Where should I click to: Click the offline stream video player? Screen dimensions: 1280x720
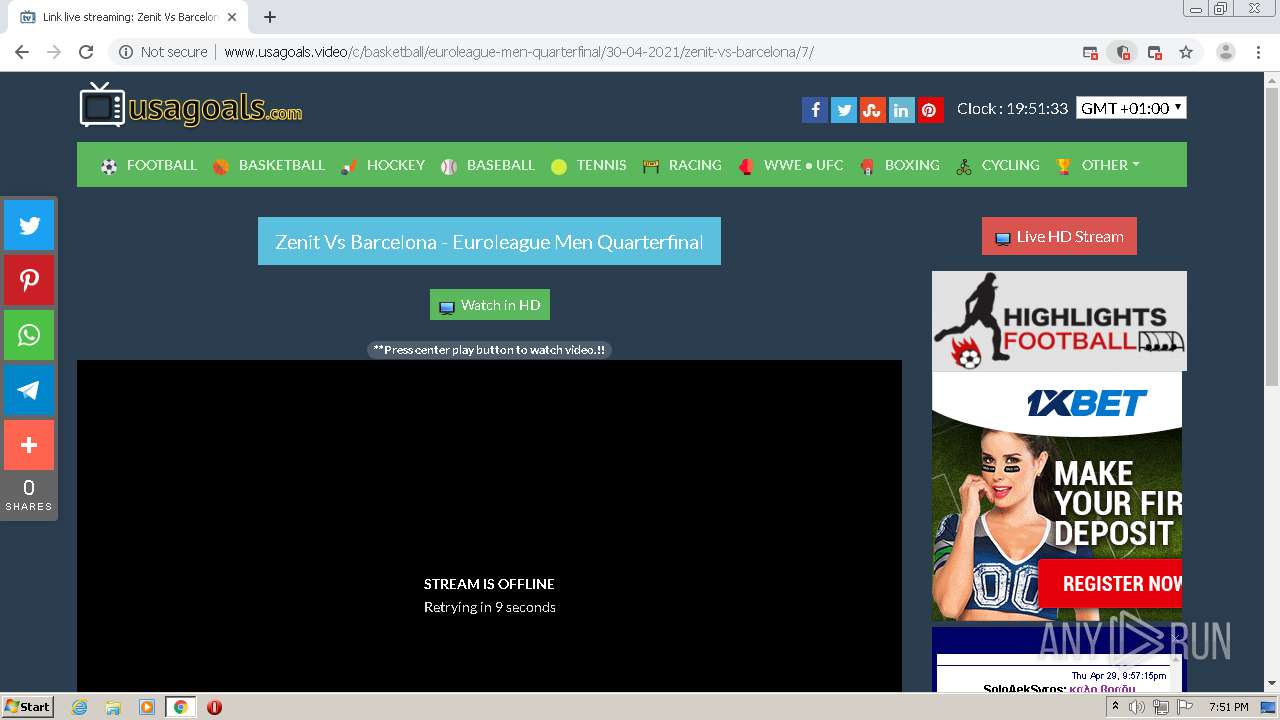489,526
